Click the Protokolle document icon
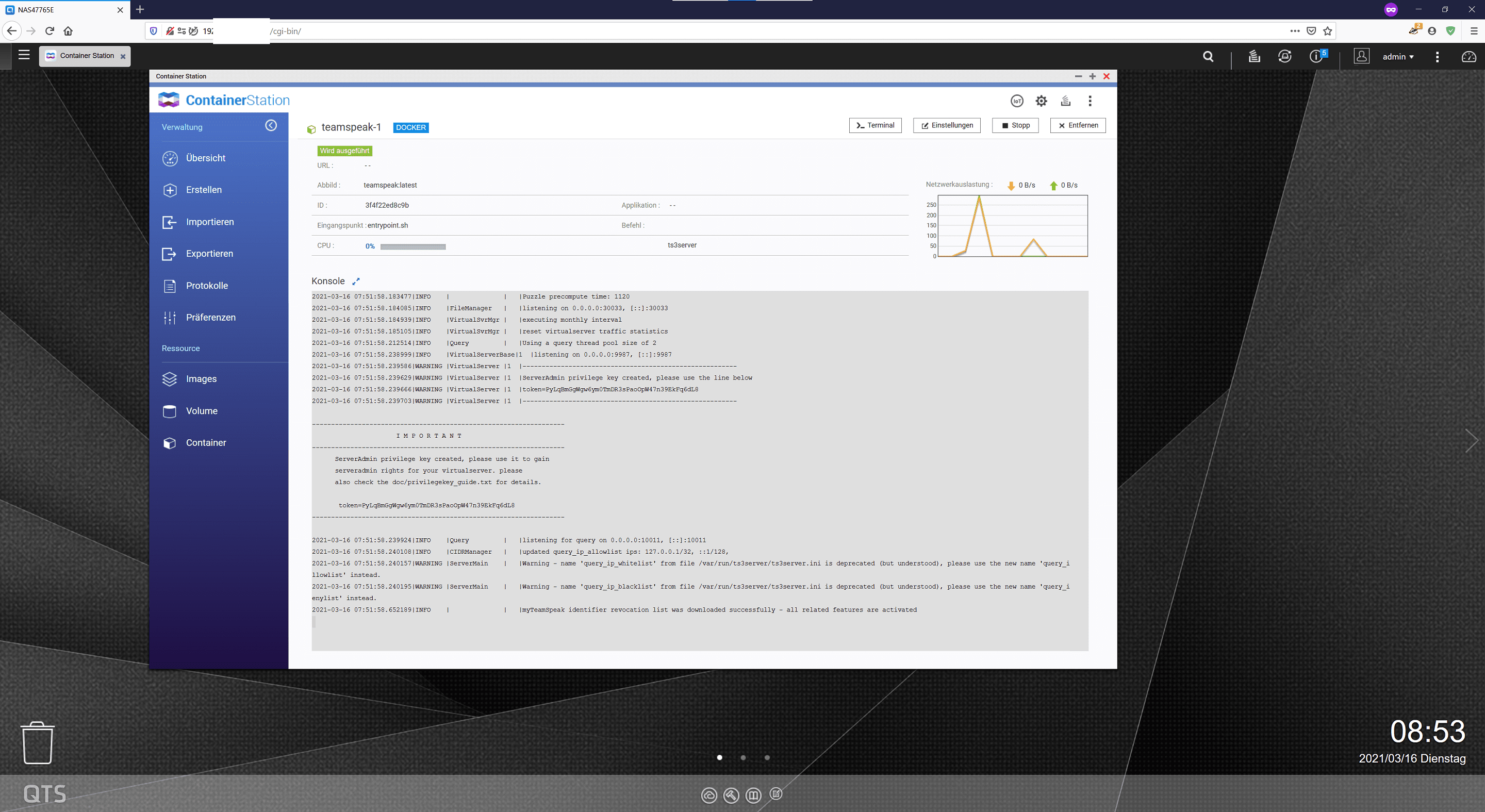1485x812 pixels. [170, 286]
